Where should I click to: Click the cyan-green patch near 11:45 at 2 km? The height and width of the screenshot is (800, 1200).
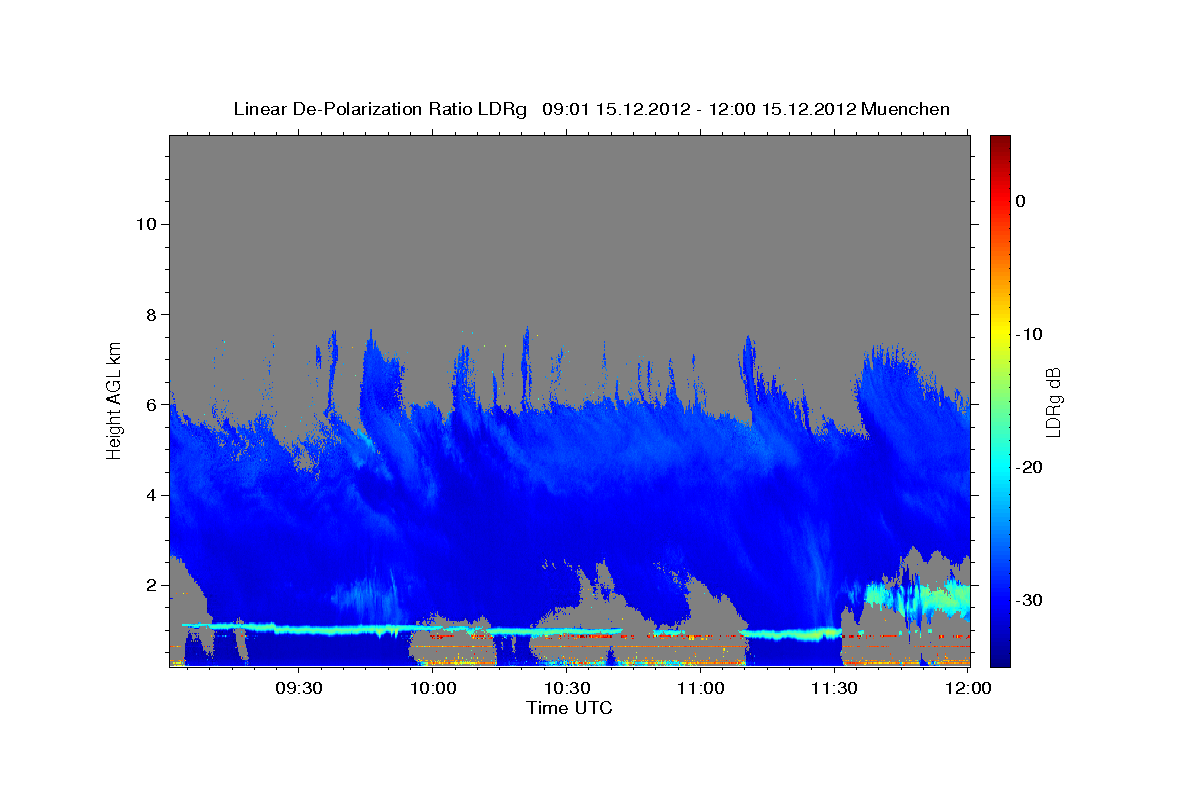915,599
